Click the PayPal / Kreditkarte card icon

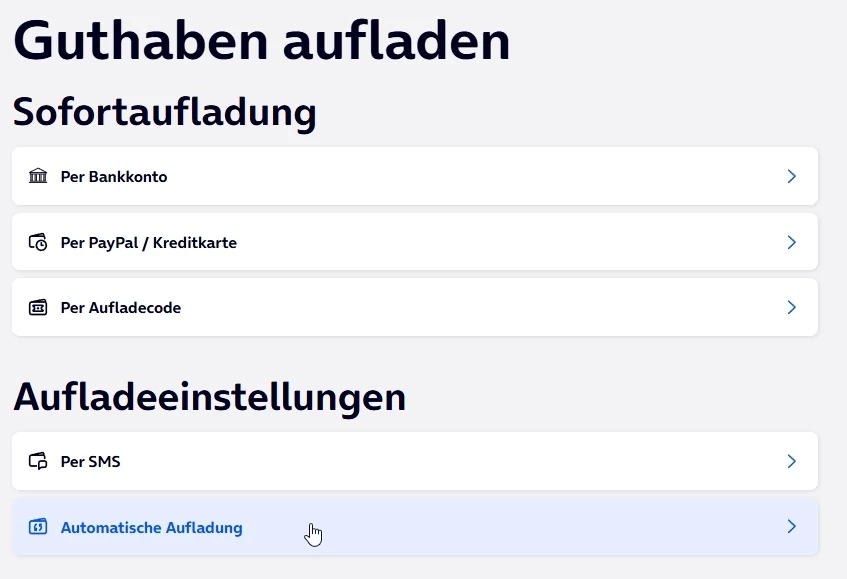point(38,242)
